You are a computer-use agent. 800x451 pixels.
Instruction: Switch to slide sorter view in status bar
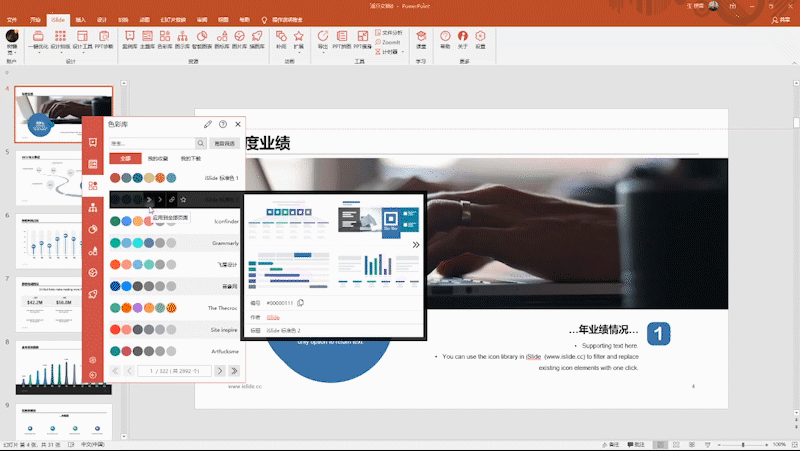pyautogui.click(x=677, y=445)
